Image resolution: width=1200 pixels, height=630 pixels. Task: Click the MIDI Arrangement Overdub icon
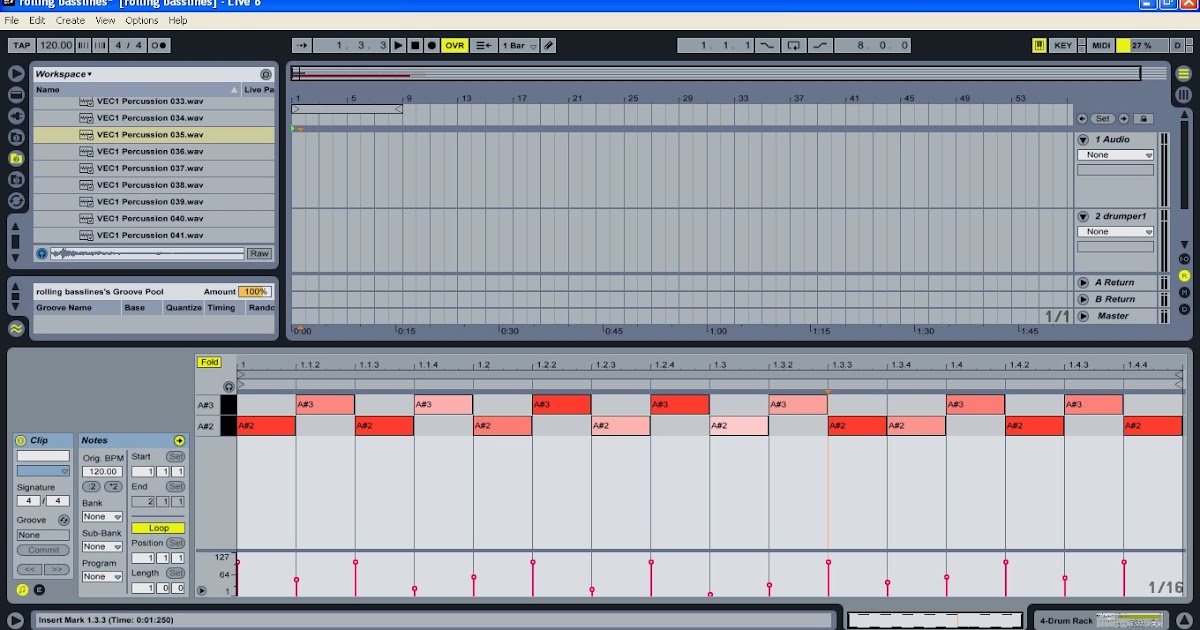point(482,45)
